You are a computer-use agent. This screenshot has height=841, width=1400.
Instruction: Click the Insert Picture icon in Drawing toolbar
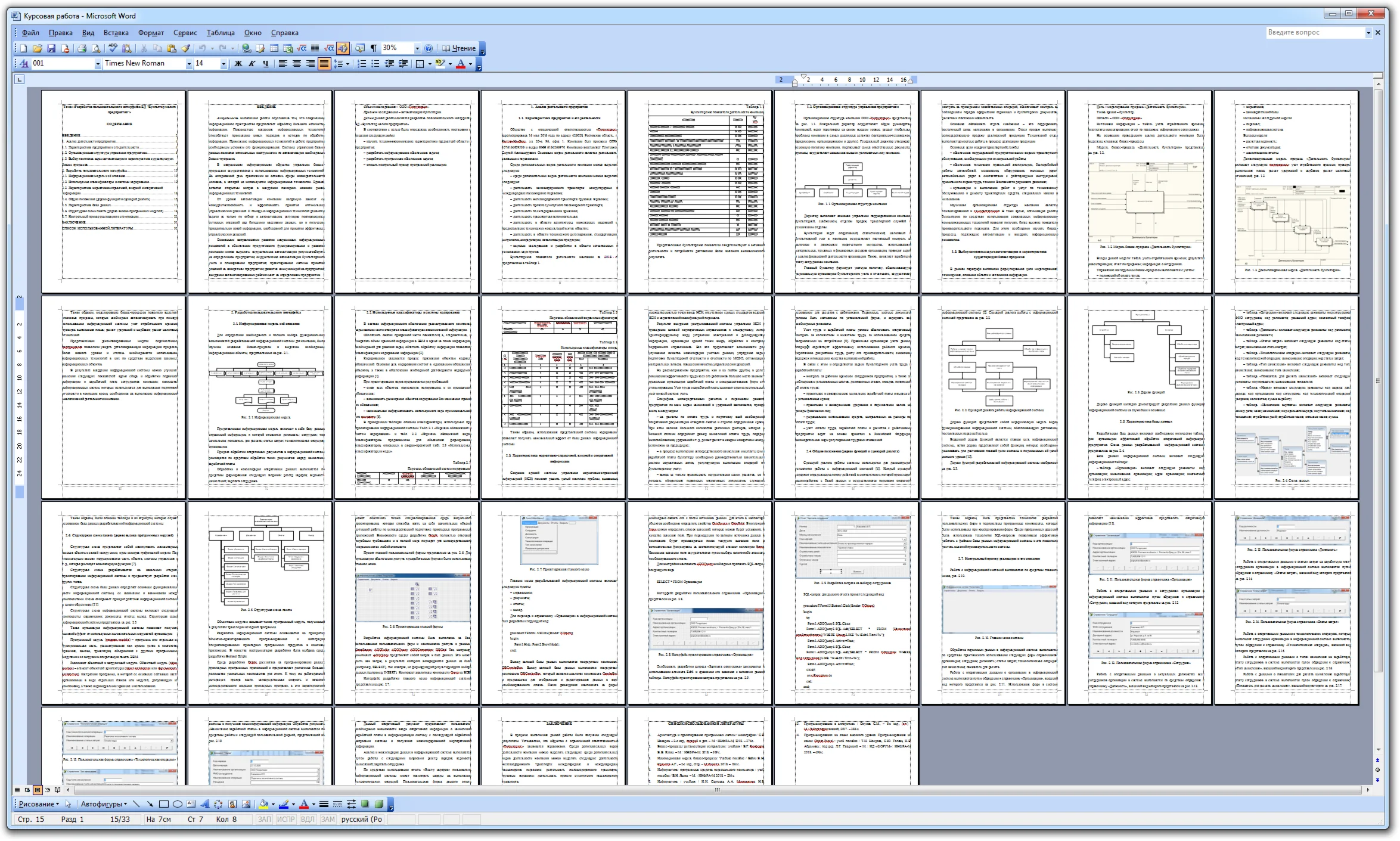246,804
